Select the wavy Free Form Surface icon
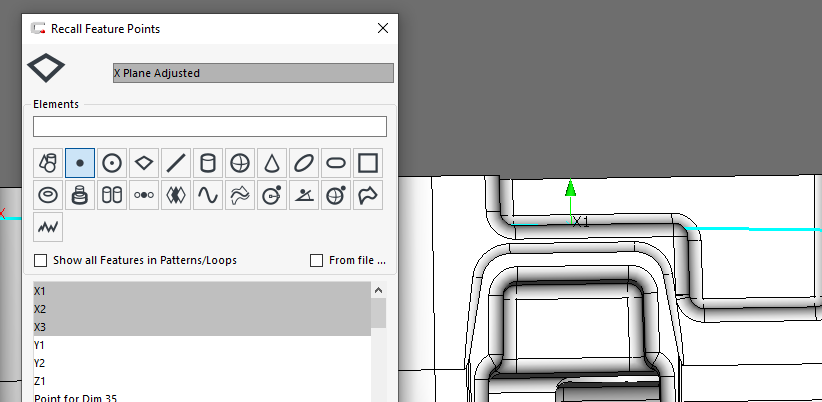Screen dimensions: 822x402 pos(240,195)
